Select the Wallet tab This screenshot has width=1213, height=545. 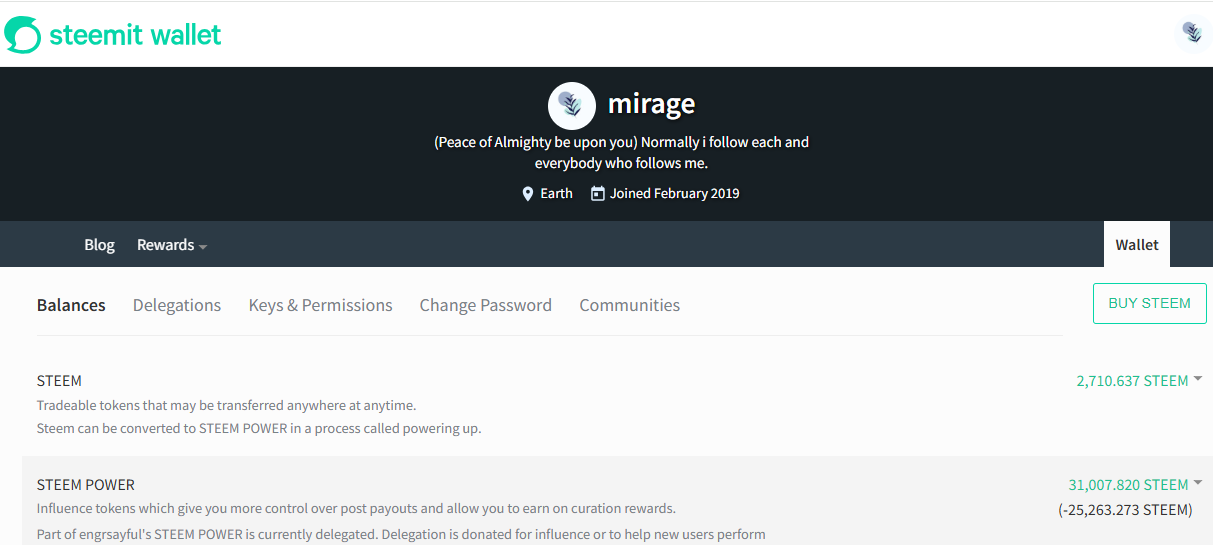(1137, 245)
